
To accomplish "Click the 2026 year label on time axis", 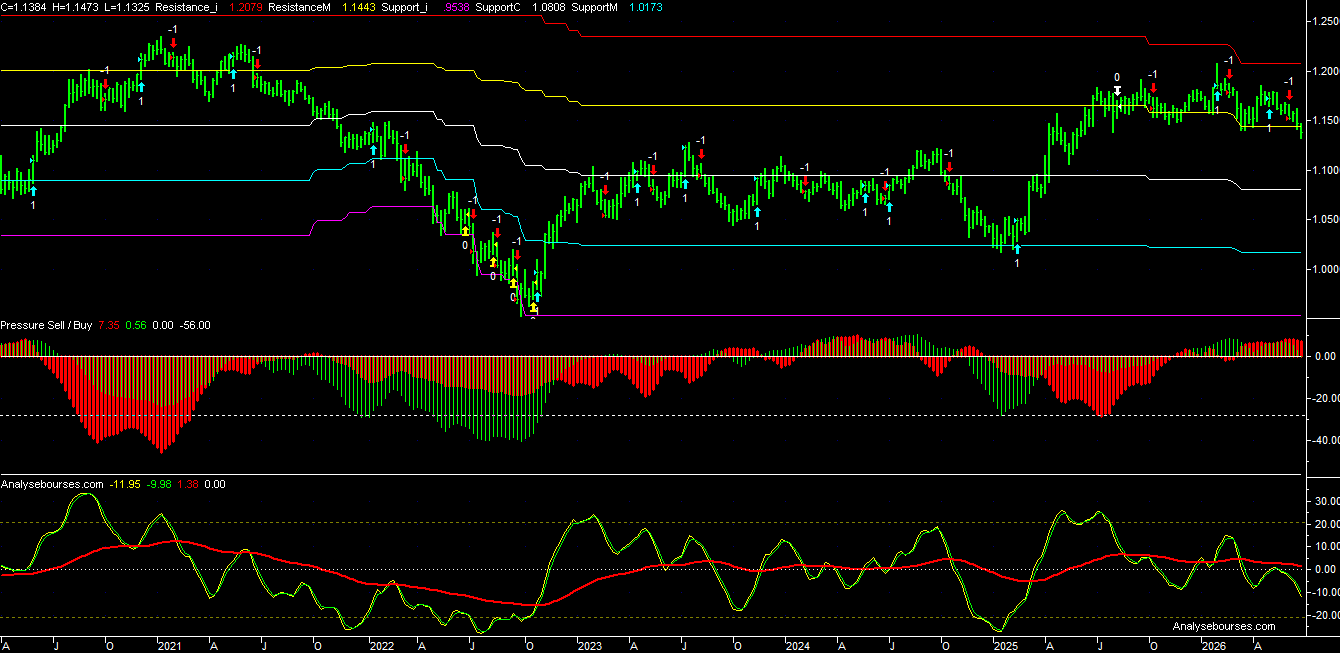I will click(x=1214, y=646).
